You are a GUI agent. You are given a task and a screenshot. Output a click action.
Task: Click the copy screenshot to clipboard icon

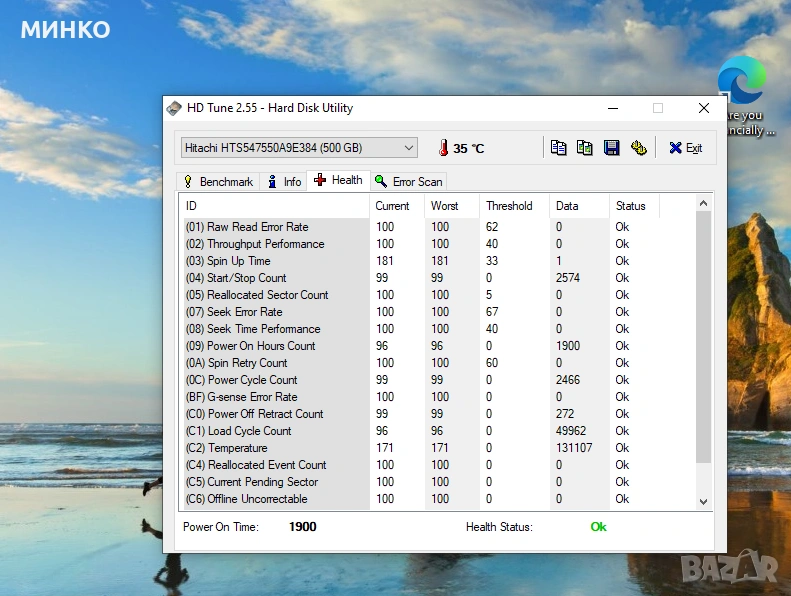point(585,148)
